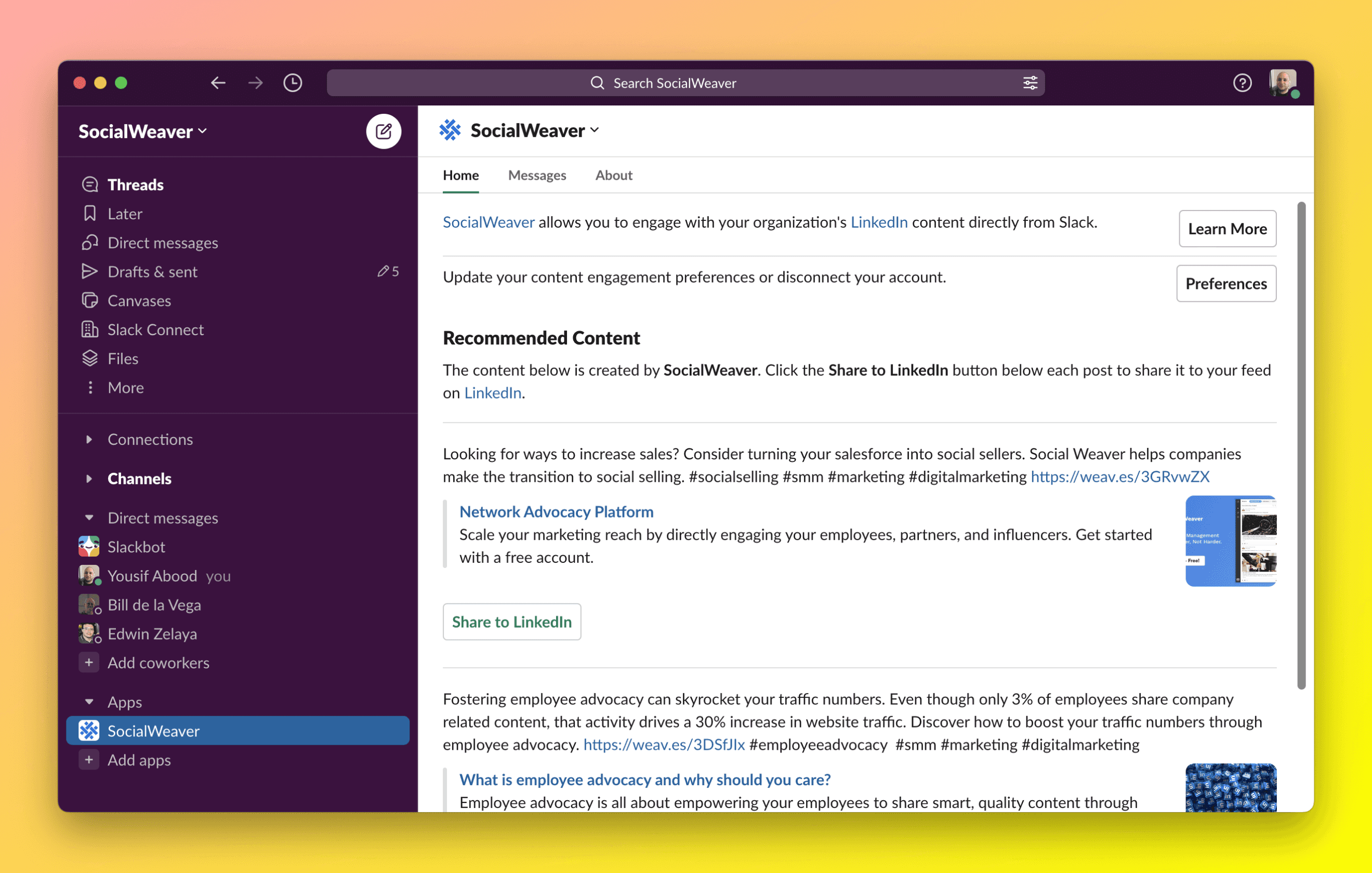Image resolution: width=1372 pixels, height=873 pixels.
Task: Expand the Connections section
Action: point(89,440)
